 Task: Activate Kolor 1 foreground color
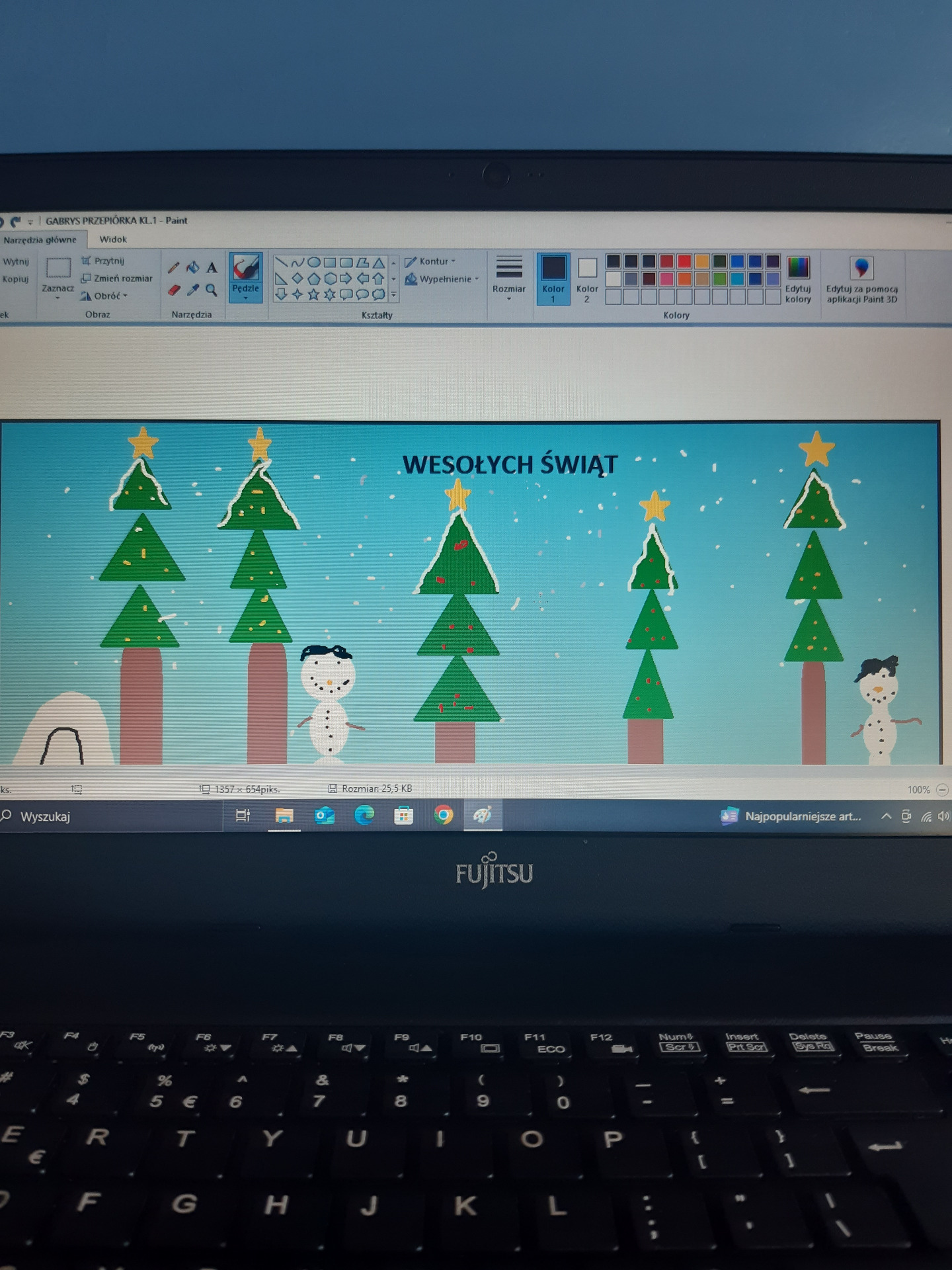(x=553, y=278)
